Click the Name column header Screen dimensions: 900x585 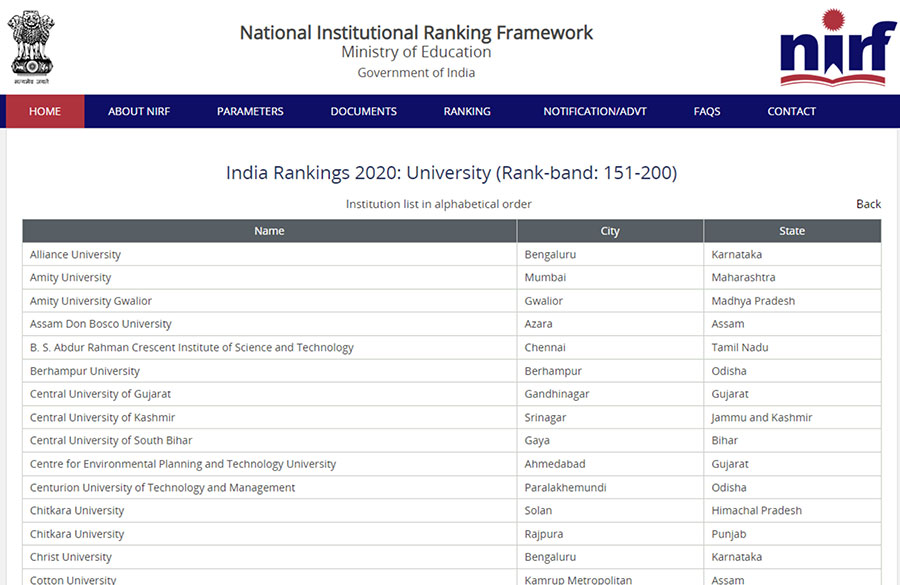269,231
